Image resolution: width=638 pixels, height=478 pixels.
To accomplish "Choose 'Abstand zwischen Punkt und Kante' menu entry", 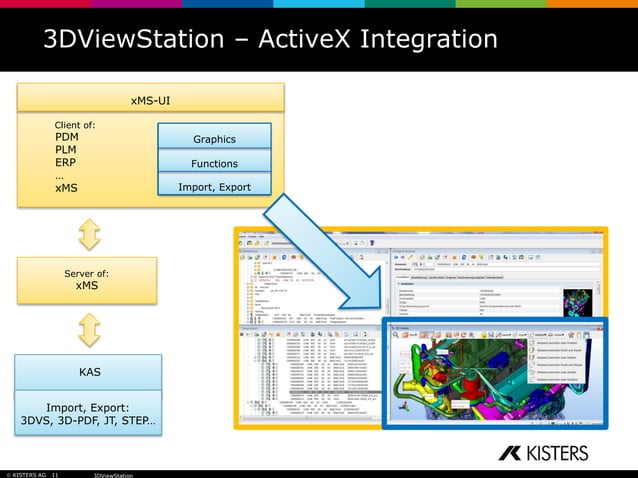I will 555,350.
